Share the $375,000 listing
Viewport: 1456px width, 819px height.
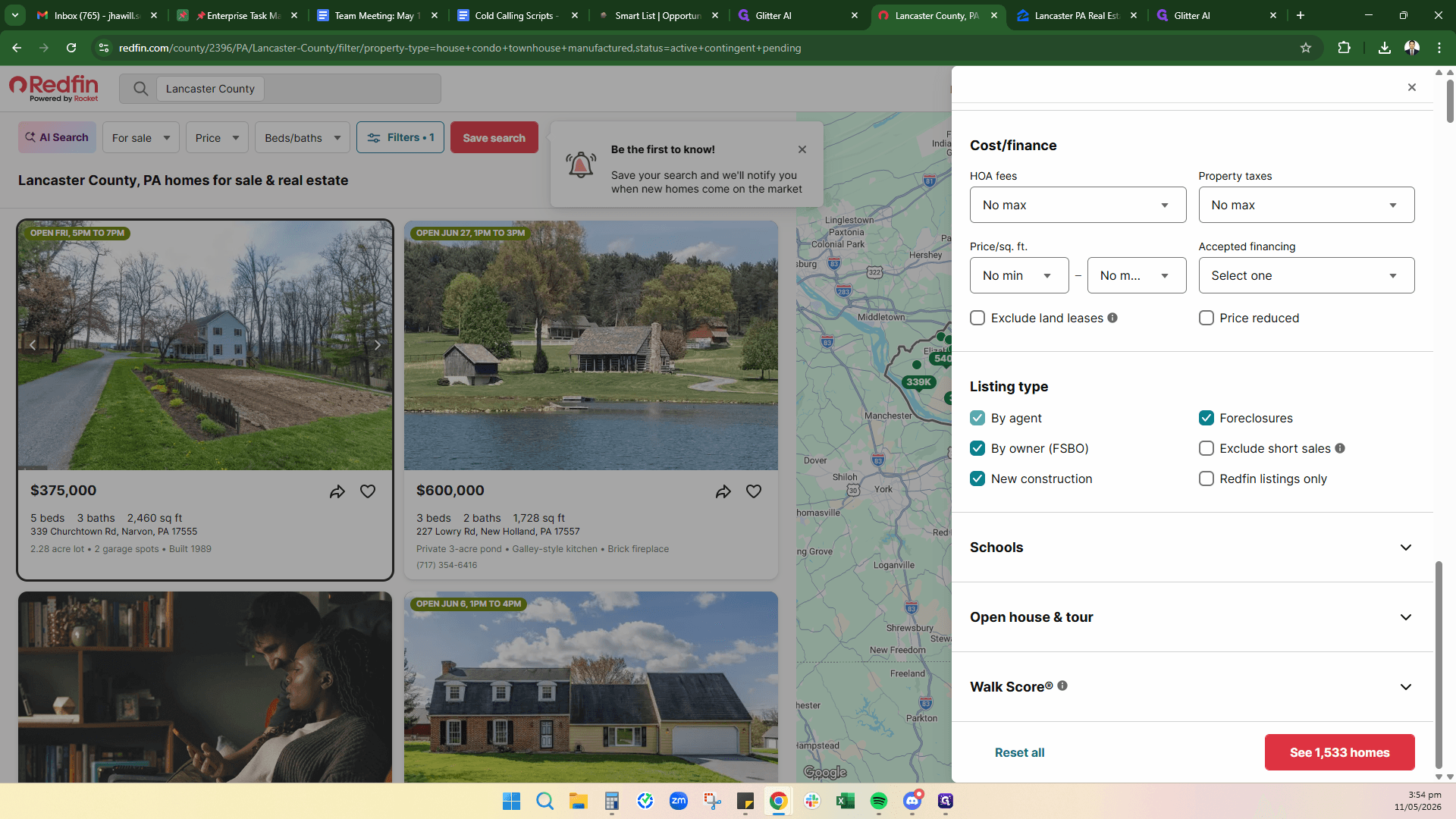[337, 491]
